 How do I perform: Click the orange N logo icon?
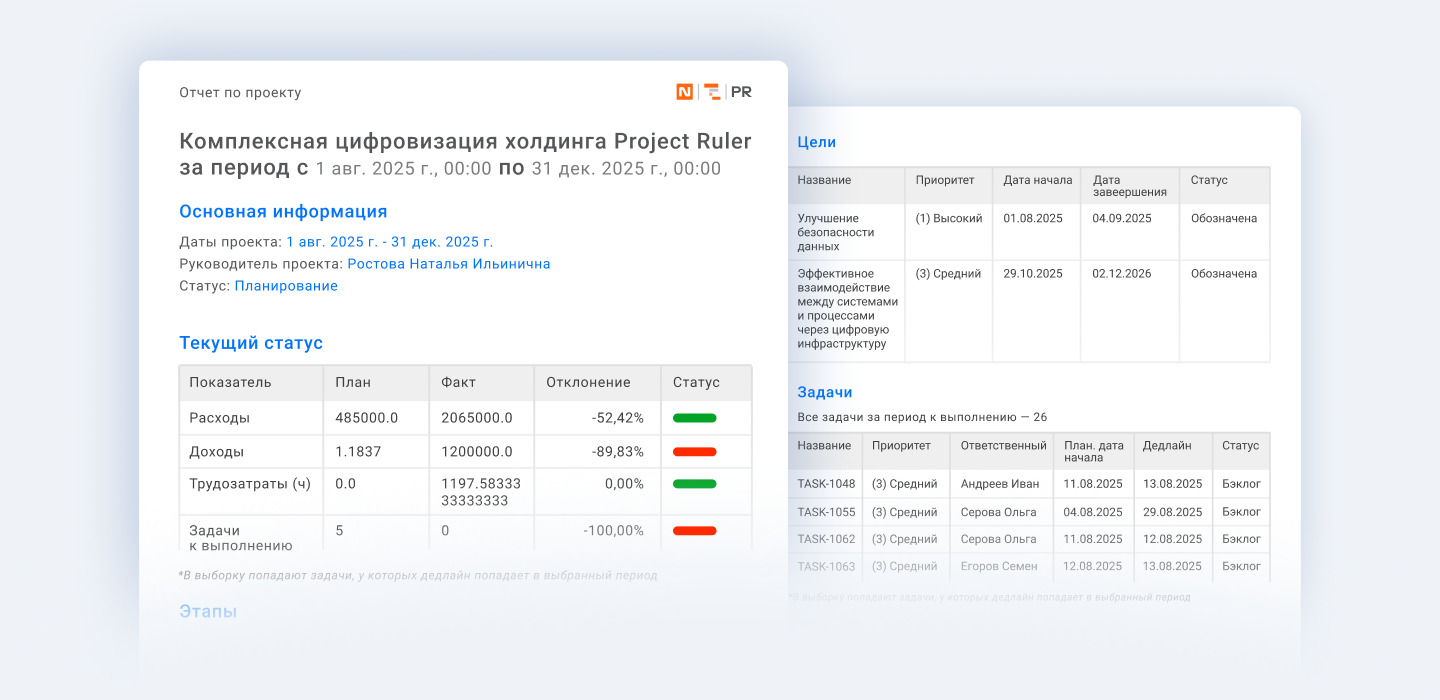(684, 92)
